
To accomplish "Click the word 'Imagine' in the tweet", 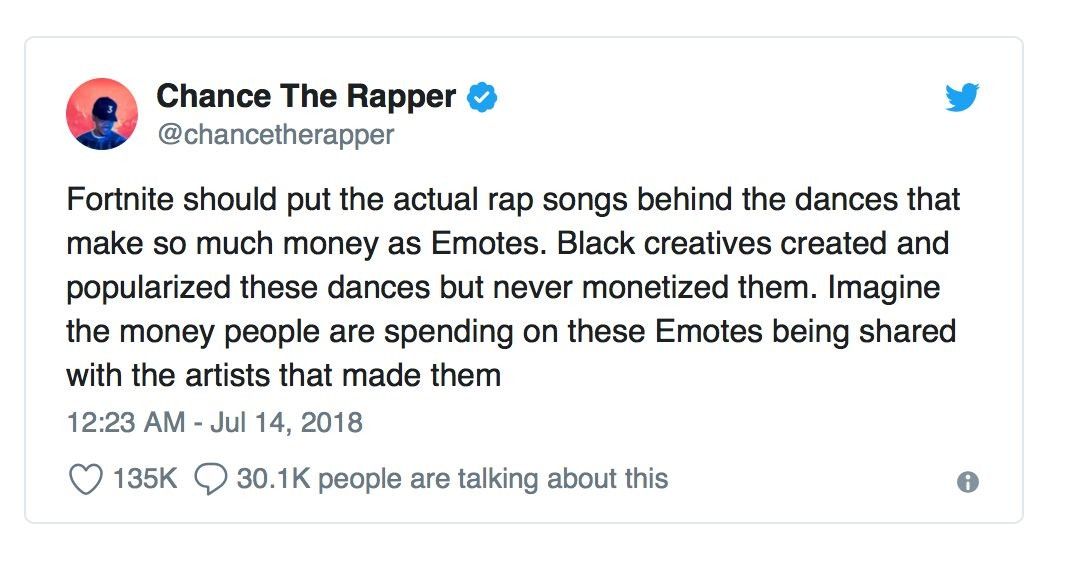I will (883, 289).
